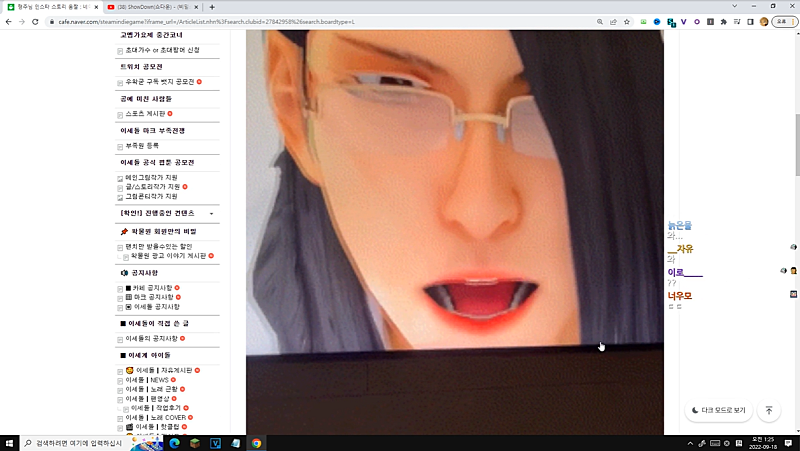Open the Extensions puzzle piece menu
800x451 pixels.
click(723, 22)
